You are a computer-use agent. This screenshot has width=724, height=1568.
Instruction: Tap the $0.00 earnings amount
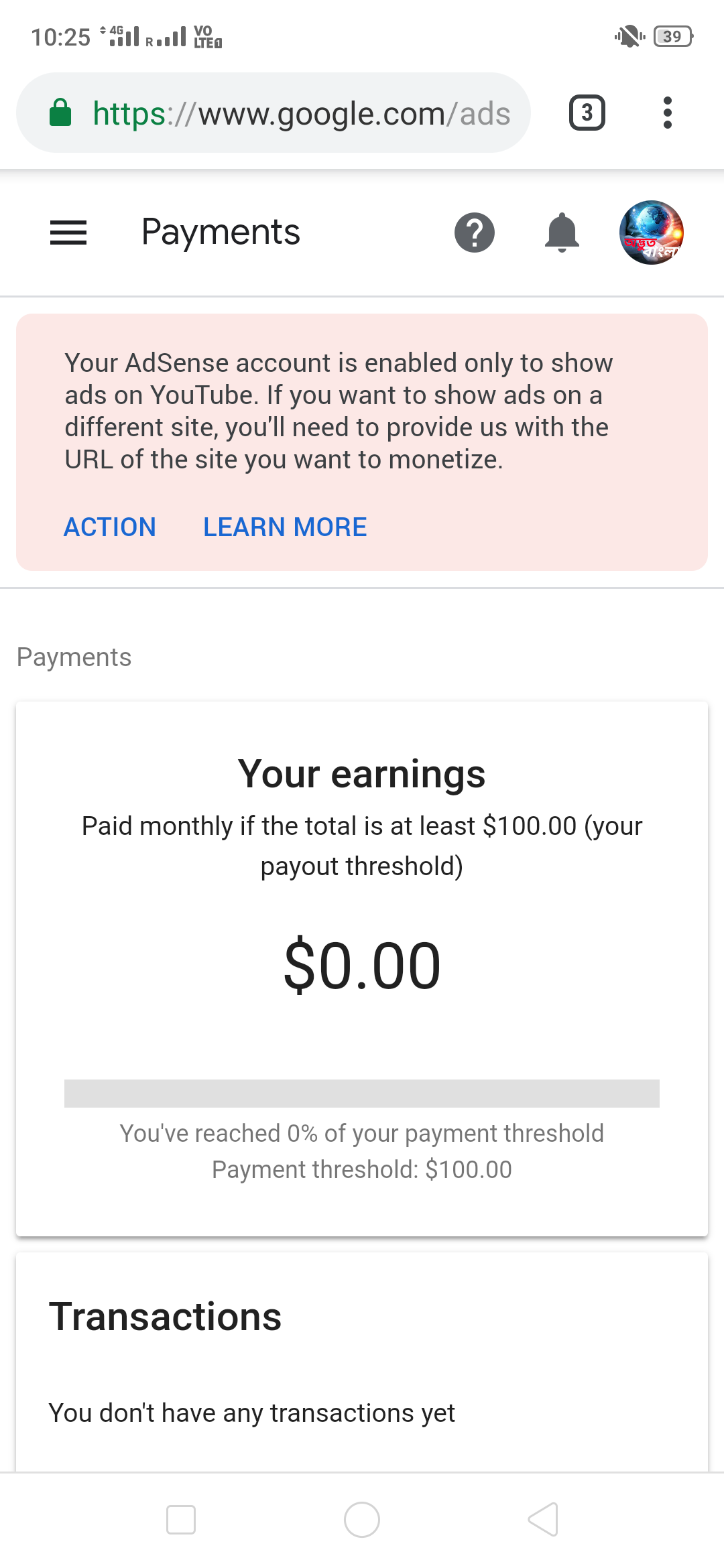(362, 966)
